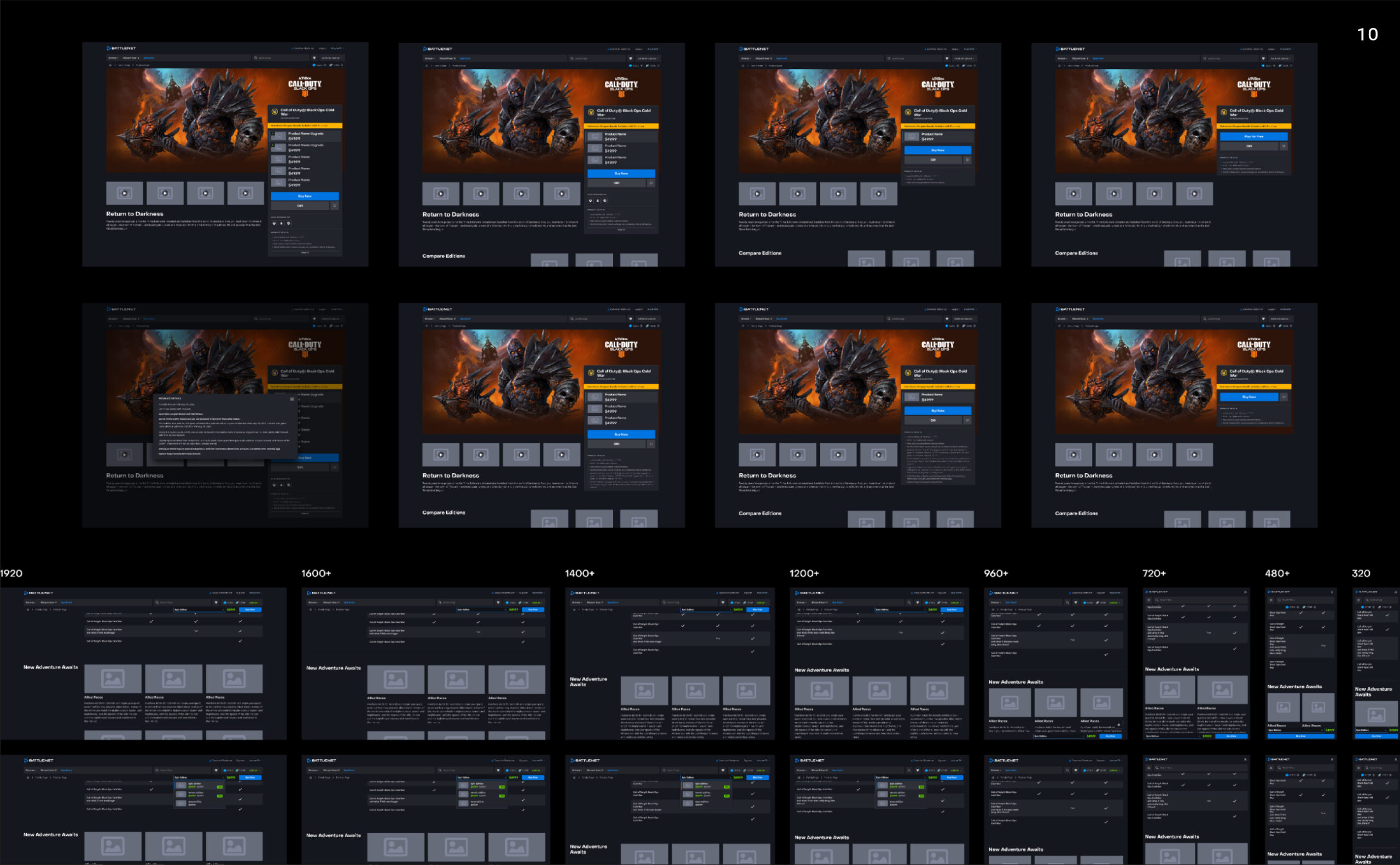Open the Epic Edition dropdown in the upper 1200+ frame
Viewport: 1400px width, 865px height.
click(x=901, y=610)
